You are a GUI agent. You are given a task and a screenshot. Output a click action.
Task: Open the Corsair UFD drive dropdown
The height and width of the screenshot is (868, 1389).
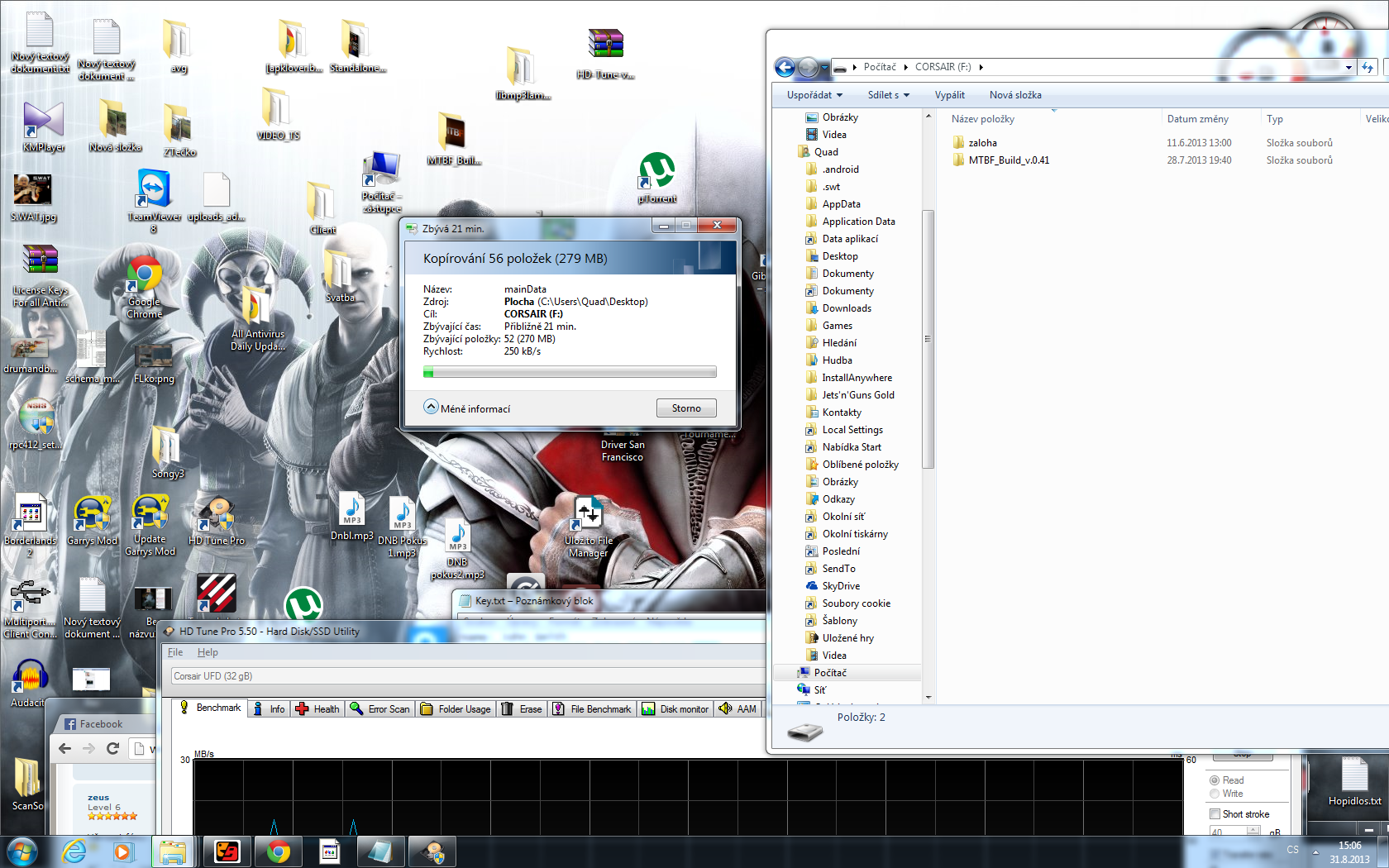coord(468,676)
